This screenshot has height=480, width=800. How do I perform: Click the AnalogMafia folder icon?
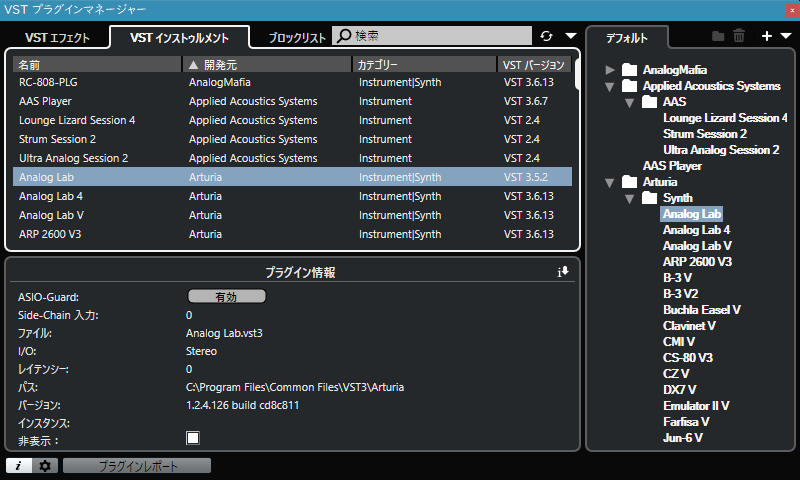(x=630, y=69)
